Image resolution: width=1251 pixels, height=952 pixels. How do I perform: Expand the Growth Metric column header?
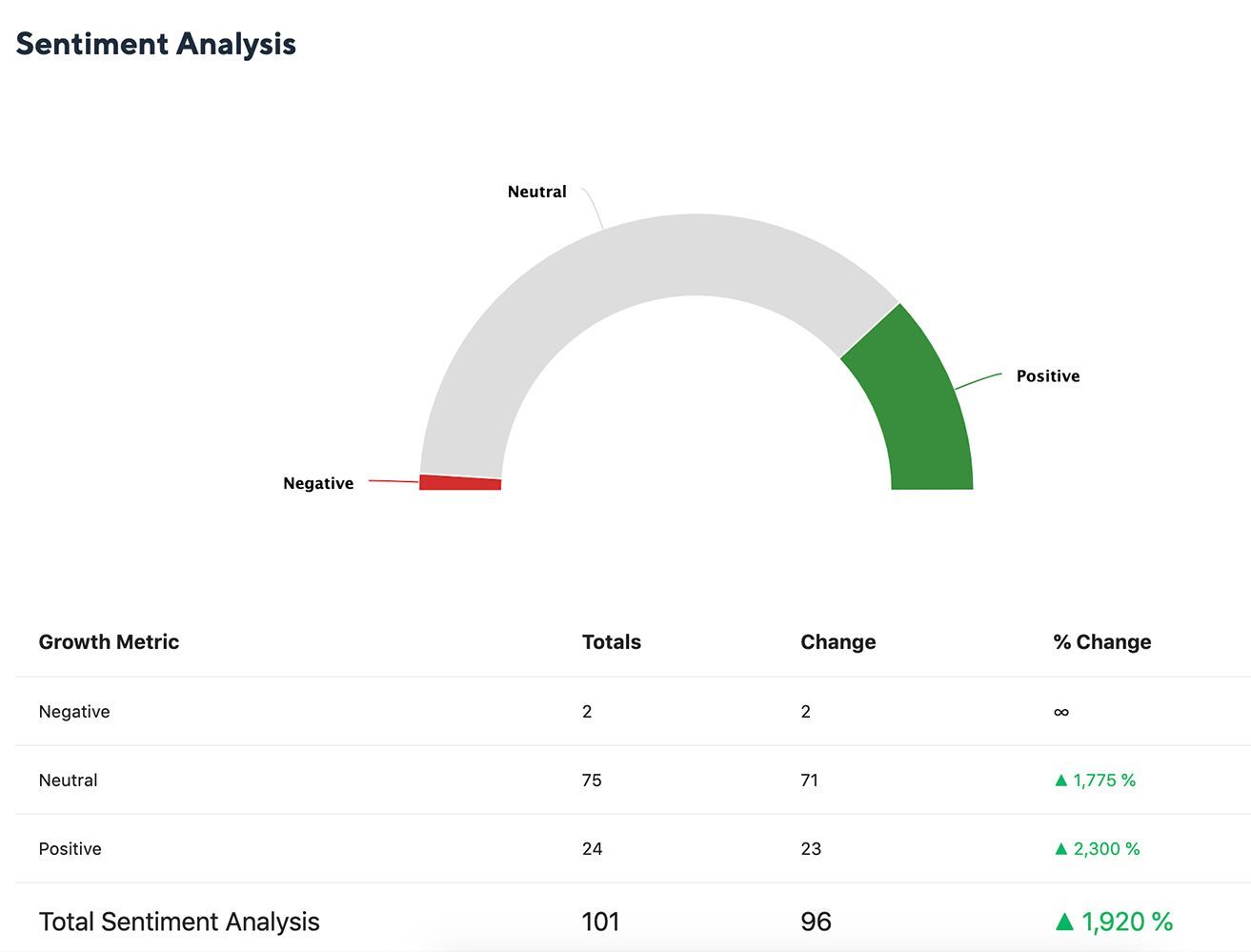point(109,641)
